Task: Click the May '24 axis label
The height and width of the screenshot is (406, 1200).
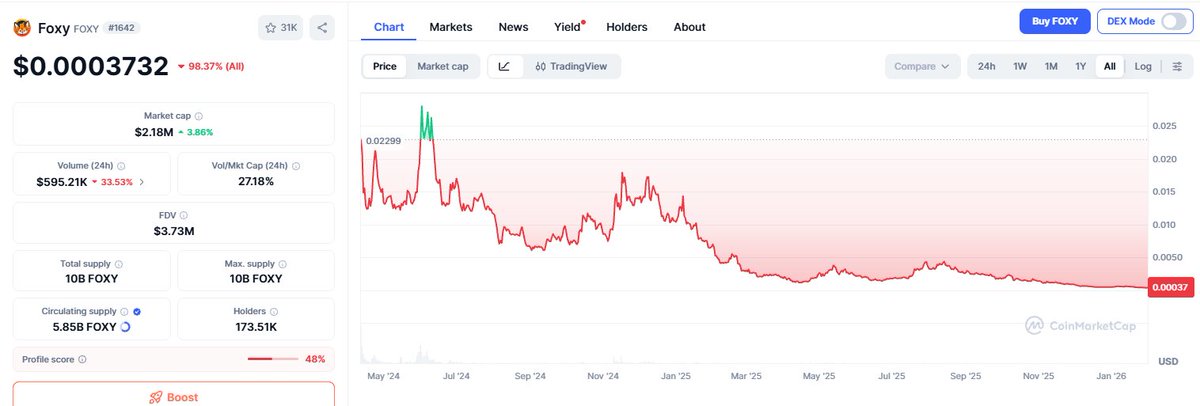Action: click(384, 377)
